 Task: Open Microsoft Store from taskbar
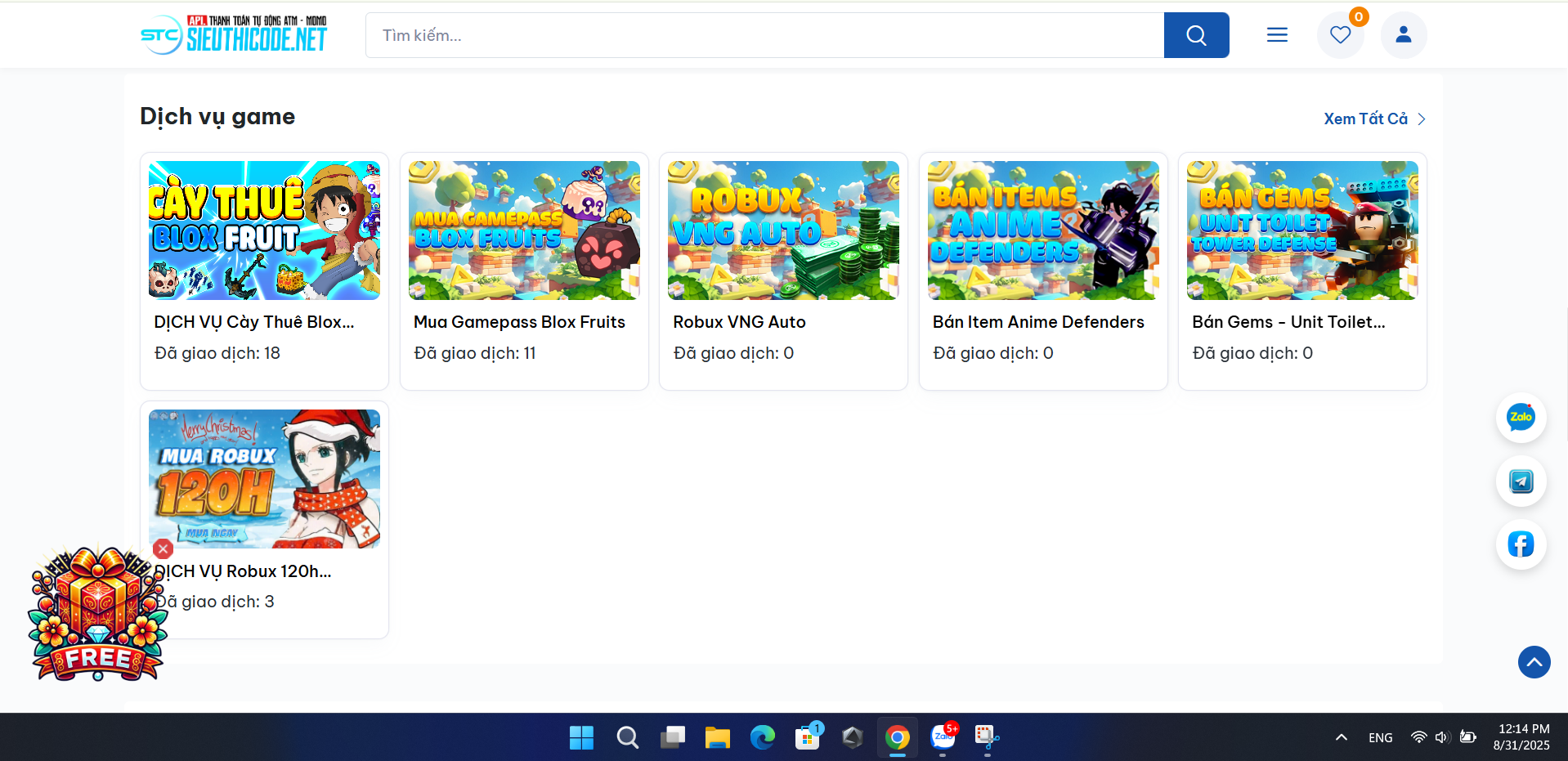[x=808, y=737]
